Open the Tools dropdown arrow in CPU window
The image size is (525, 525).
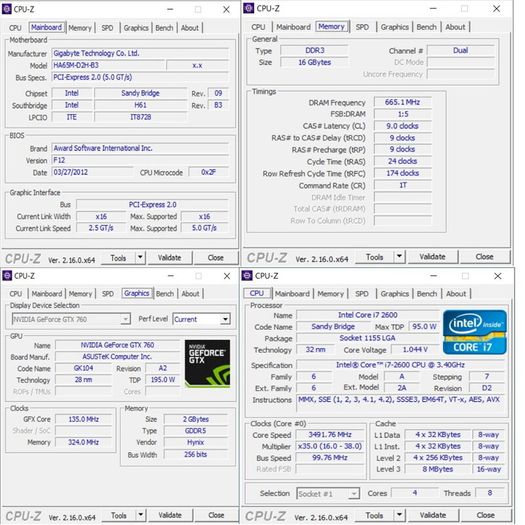click(399, 515)
